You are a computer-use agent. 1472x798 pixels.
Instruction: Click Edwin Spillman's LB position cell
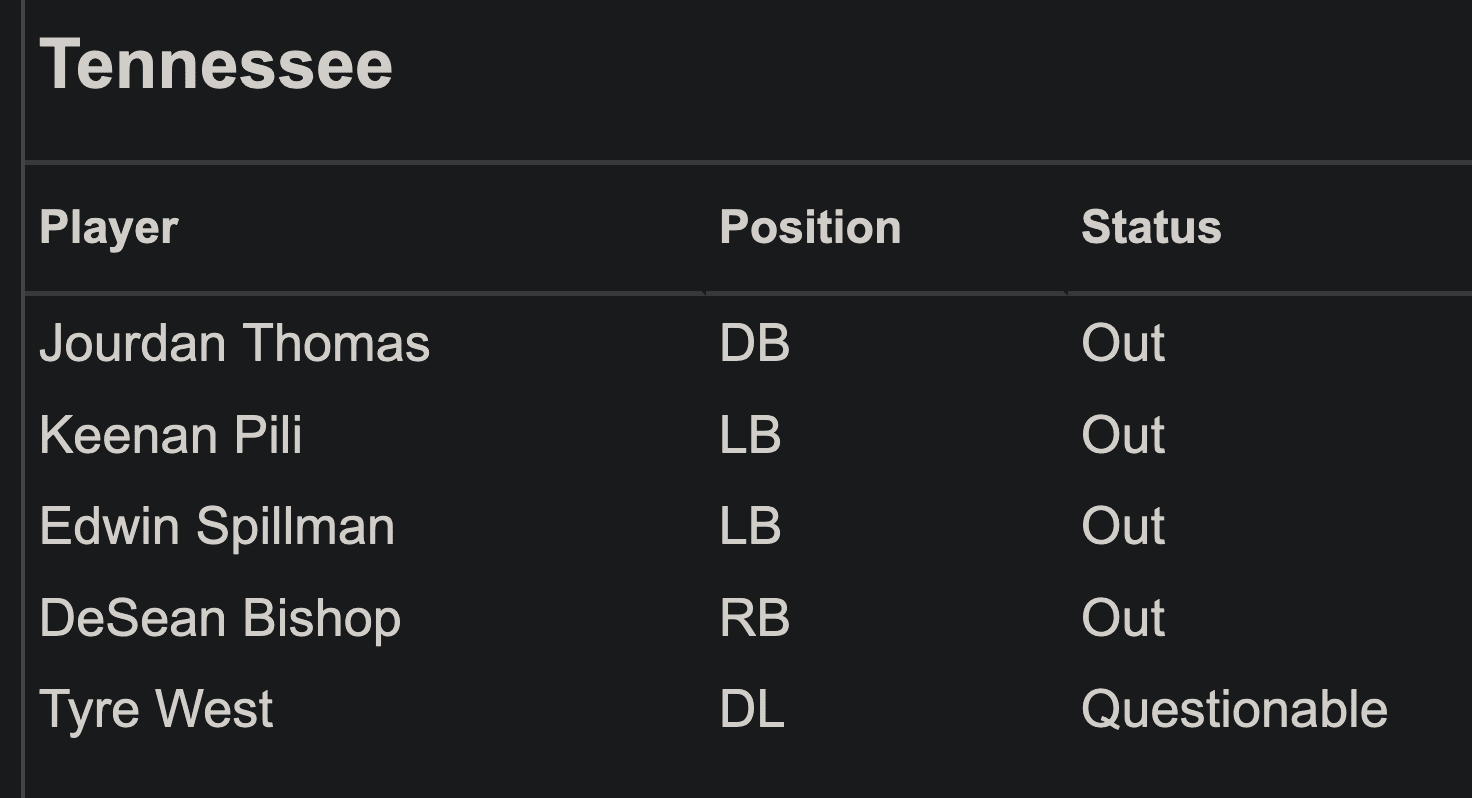pyautogui.click(x=750, y=526)
